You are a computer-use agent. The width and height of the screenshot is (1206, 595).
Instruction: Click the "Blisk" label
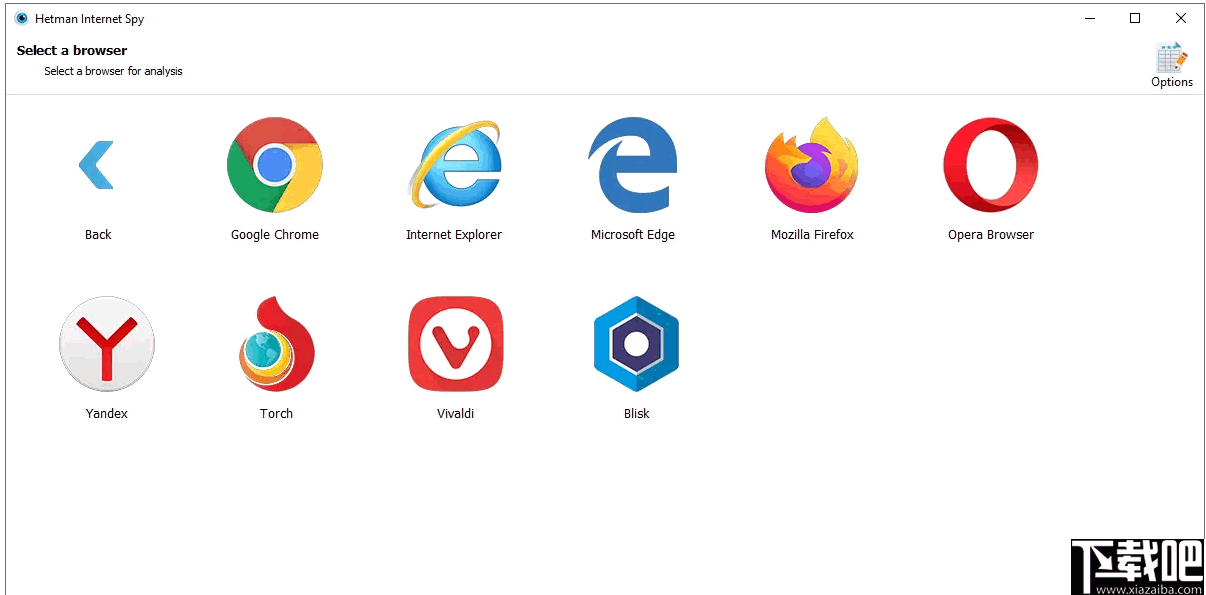(637, 414)
